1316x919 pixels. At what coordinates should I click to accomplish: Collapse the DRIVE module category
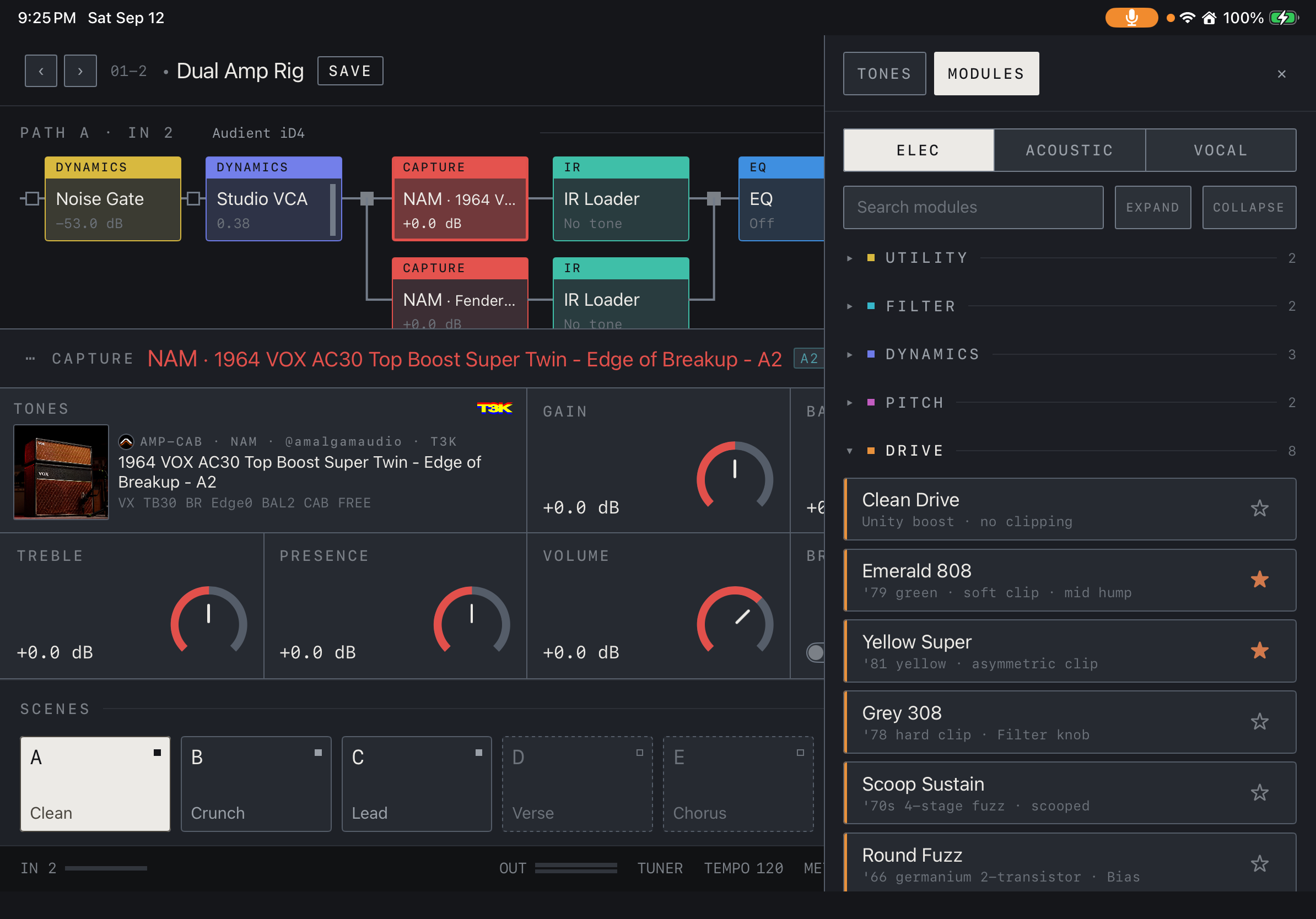[x=1069, y=451]
